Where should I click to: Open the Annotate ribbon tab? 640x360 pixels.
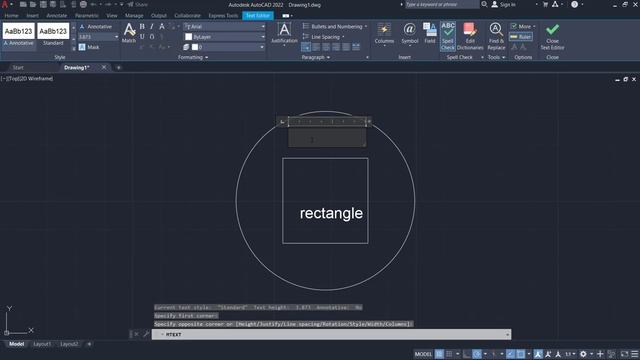[x=56, y=16]
